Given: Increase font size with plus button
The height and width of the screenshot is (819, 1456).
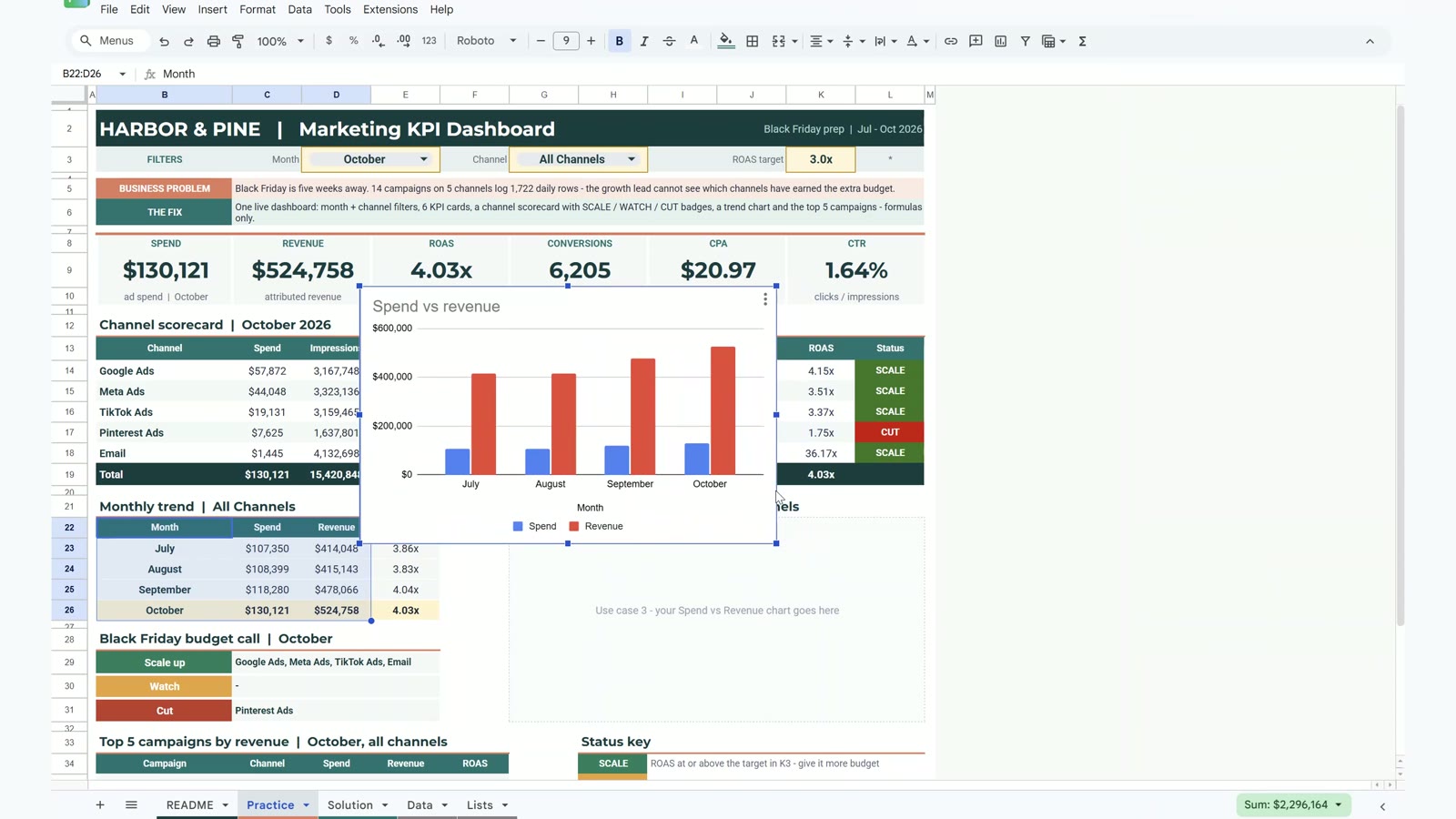Looking at the screenshot, I should [x=591, y=41].
